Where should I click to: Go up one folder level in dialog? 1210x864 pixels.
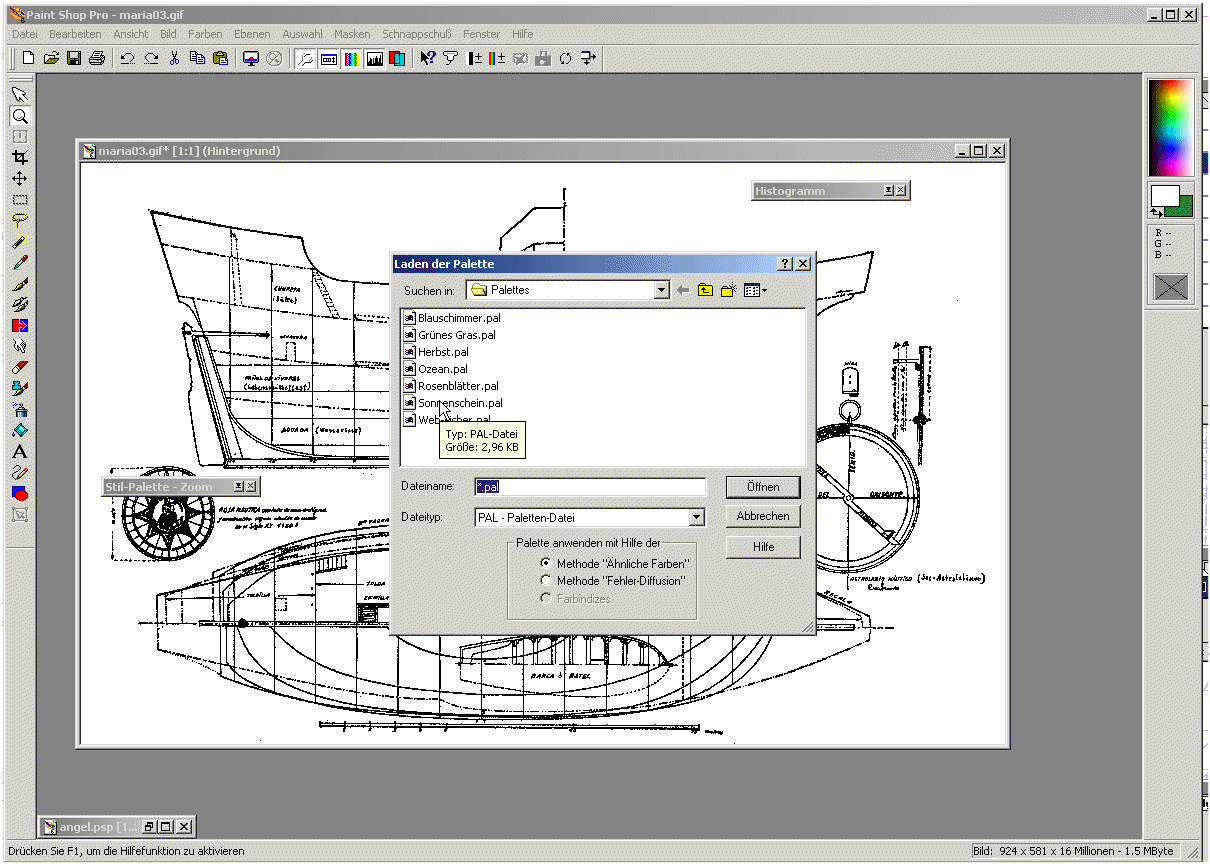tap(706, 290)
